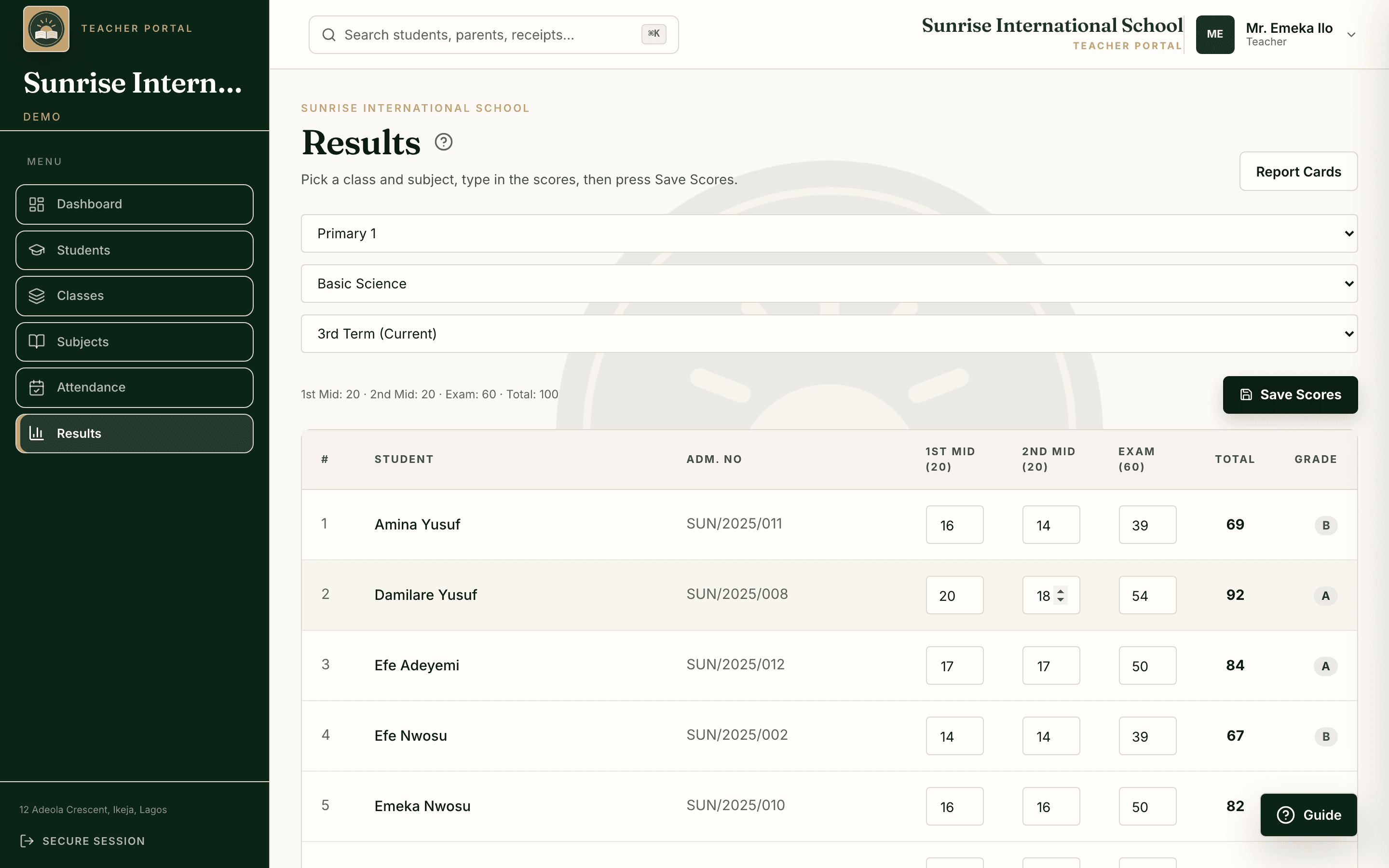Click Efe Nwosu's grade B badge
This screenshot has width=1389, height=868.
click(1326, 736)
